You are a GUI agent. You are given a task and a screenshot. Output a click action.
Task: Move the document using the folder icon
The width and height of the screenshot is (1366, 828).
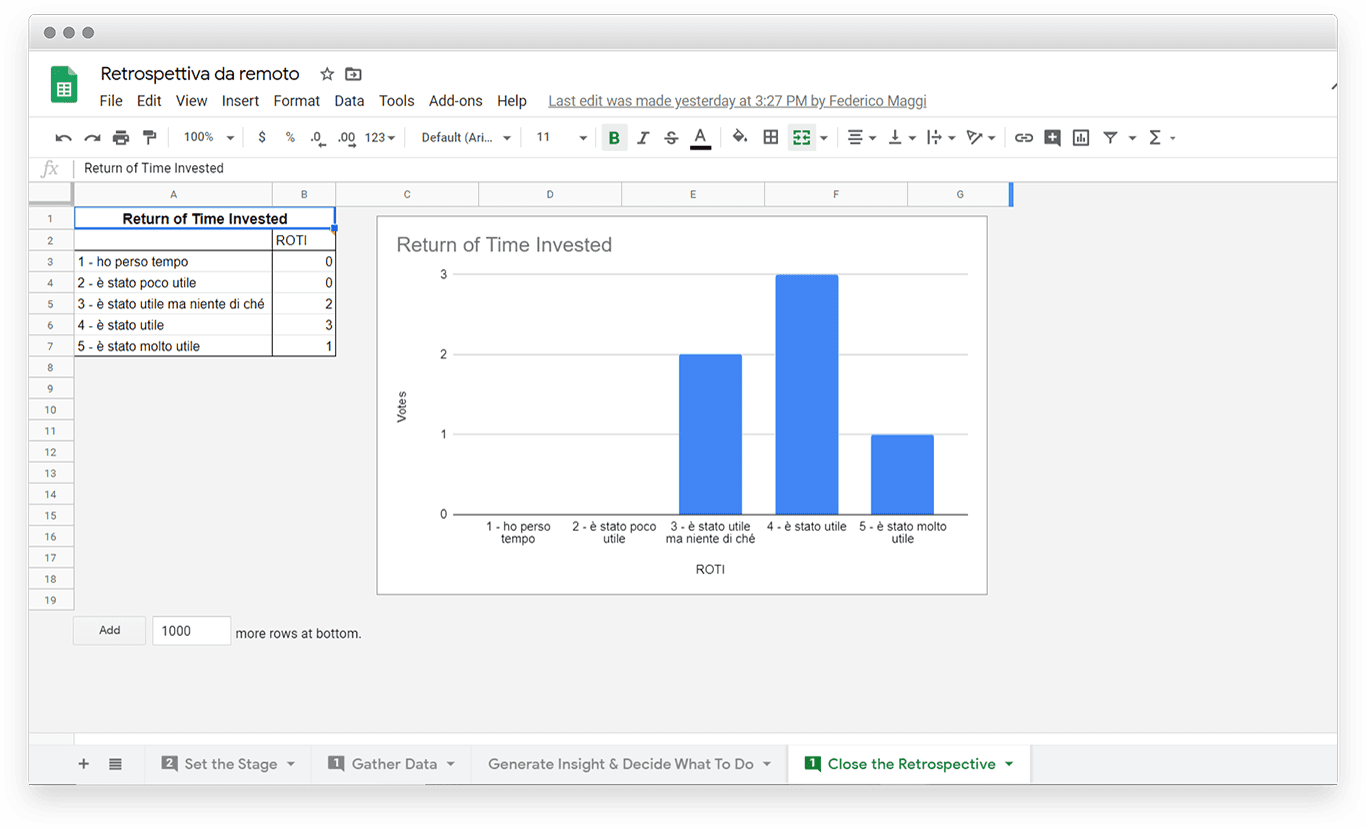pos(353,74)
